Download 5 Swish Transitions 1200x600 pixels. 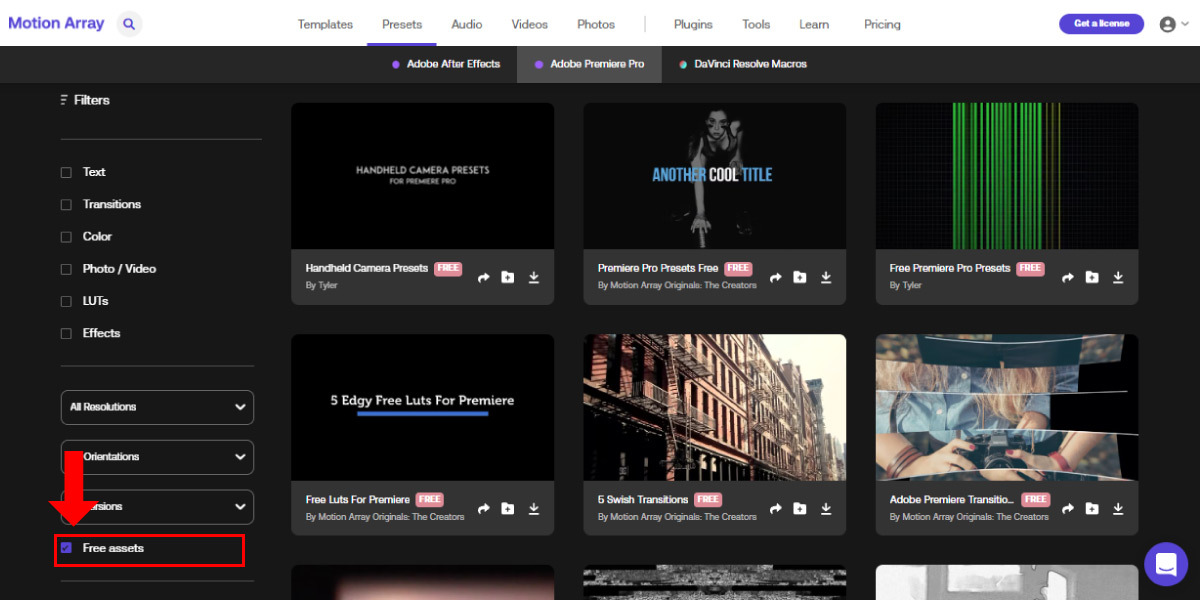[x=826, y=508]
